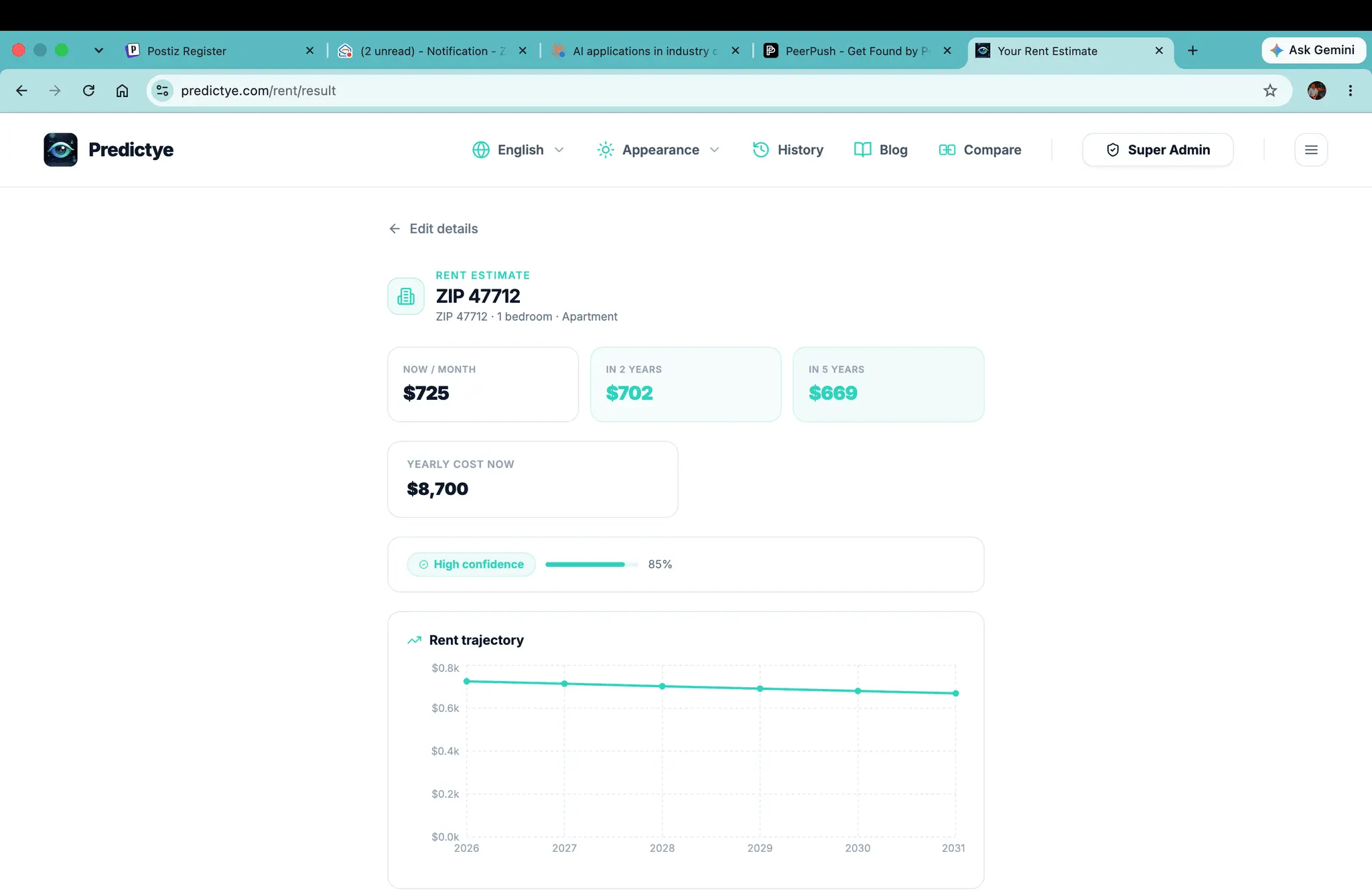The image size is (1372, 892).
Task: Click the $8,700 yearly cost value
Action: point(437,489)
